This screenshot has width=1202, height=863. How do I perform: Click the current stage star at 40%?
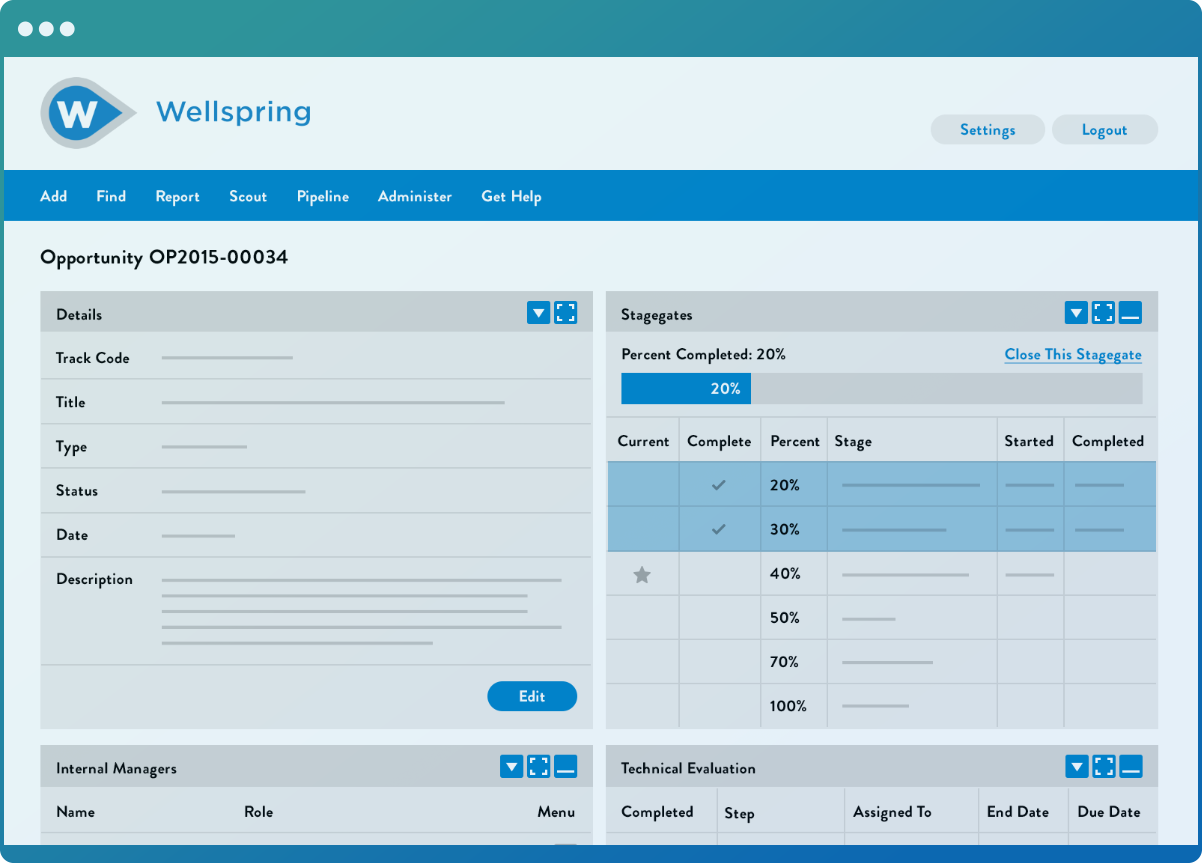click(642, 575)
